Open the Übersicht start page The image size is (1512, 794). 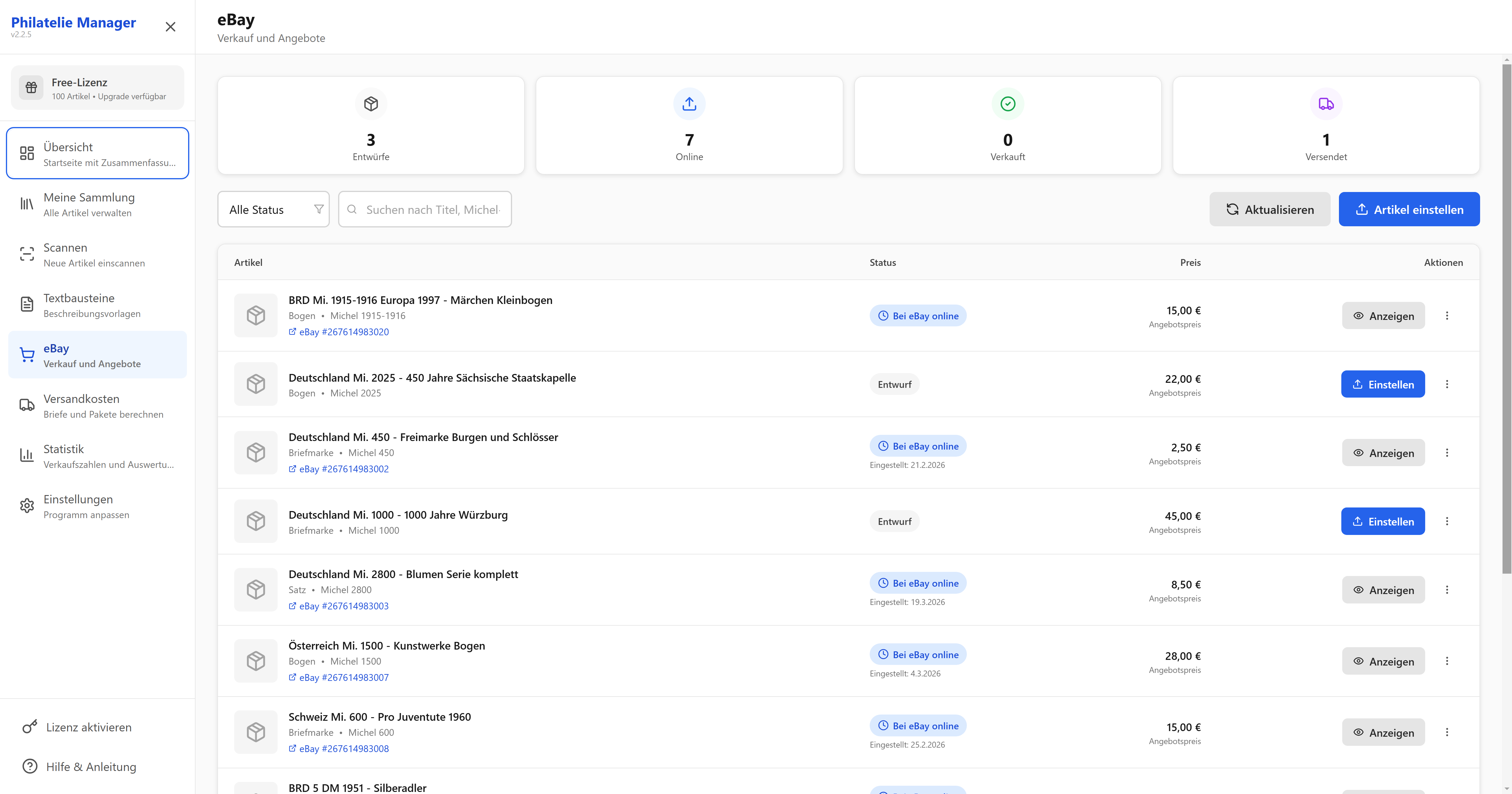point(97,153)
